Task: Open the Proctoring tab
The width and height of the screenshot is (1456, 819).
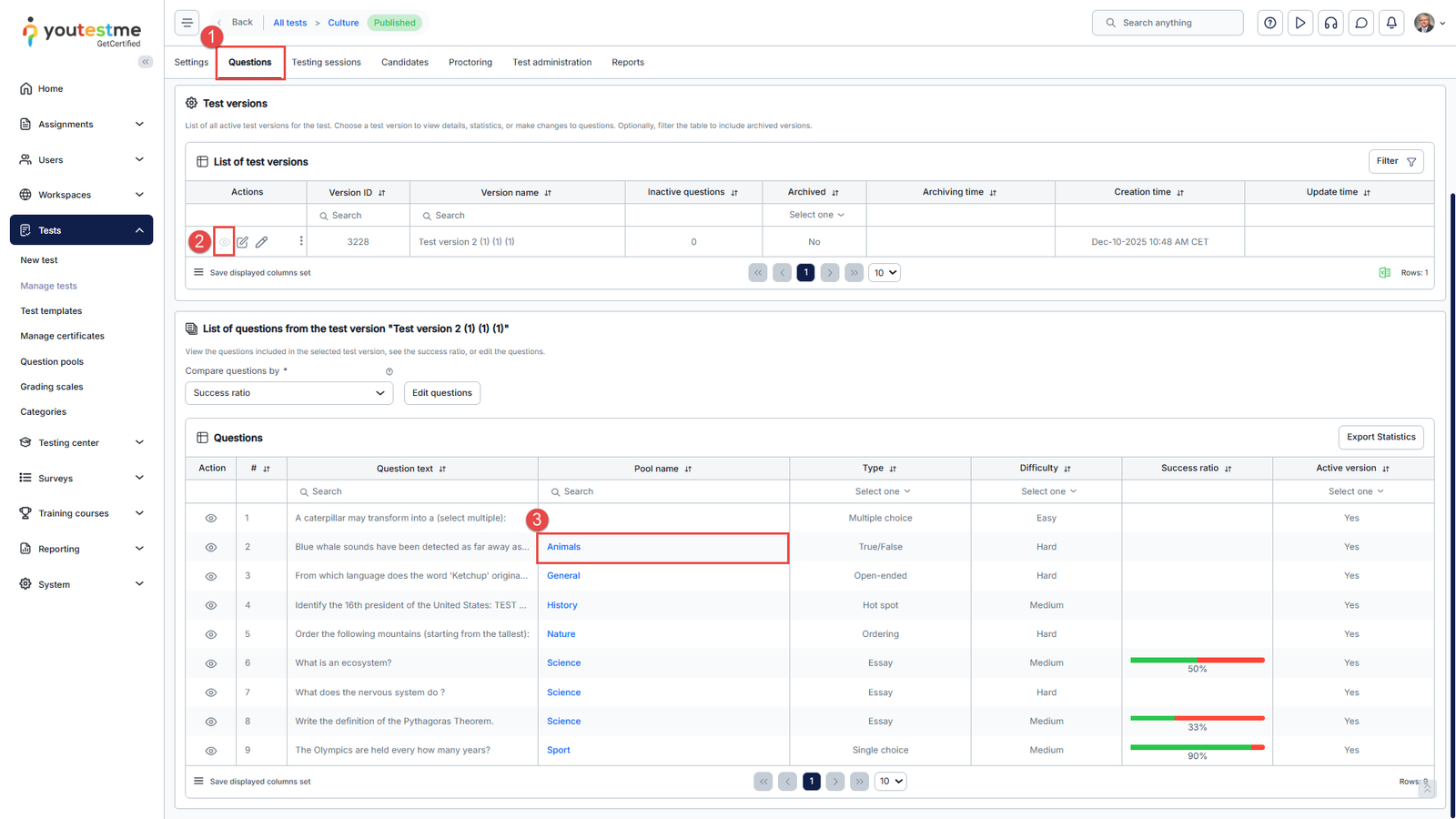Action: coord(470,63)
